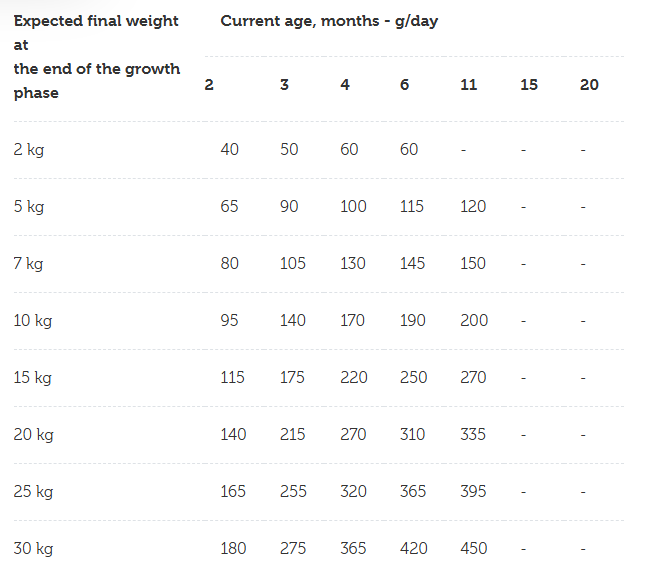Select the 40 value in 2 kg row
Image resolution: width=648 pixels, height=570 pixels.
point(229,150)
